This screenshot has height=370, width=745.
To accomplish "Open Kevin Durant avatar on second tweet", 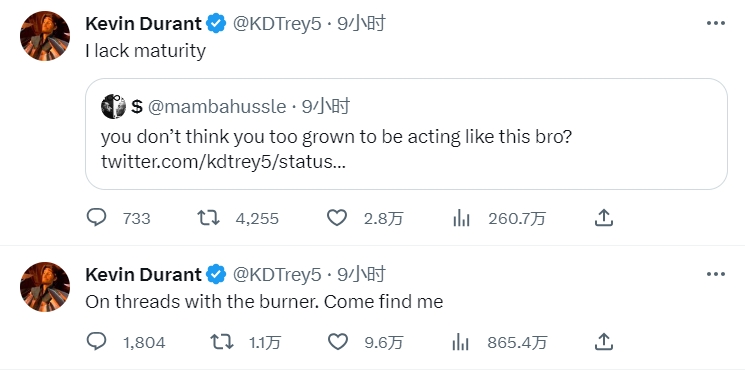I will coord(45,287).
